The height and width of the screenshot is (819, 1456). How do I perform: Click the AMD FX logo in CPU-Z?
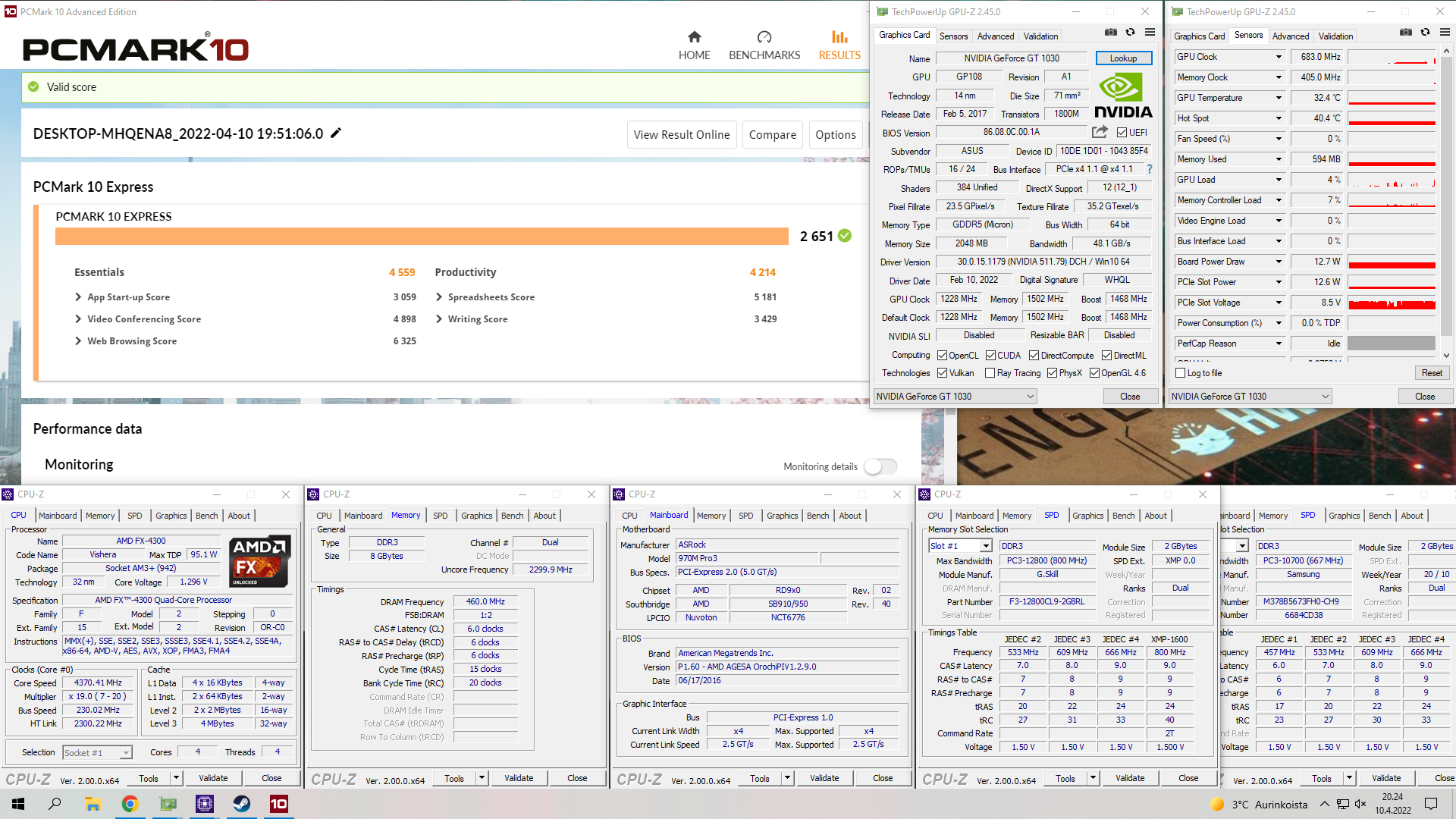260,561
